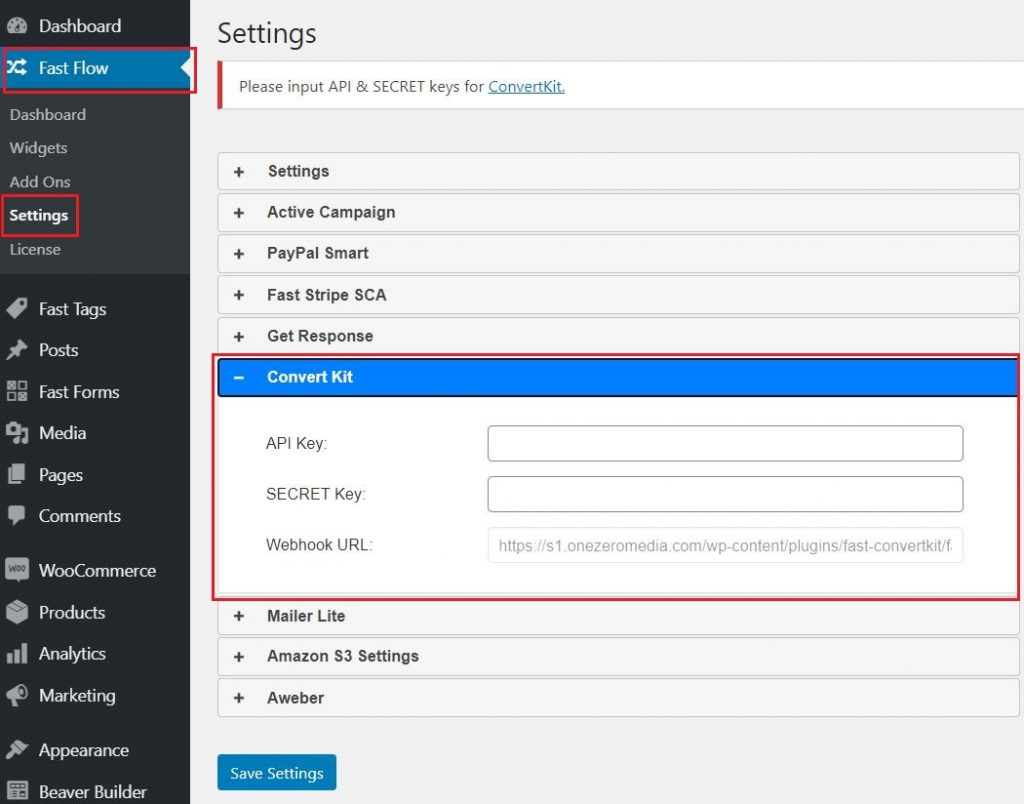Click the Products box icon
The height and width of the screenshot is (804, 1024).
pyautogui.click(x=17, y=612)
